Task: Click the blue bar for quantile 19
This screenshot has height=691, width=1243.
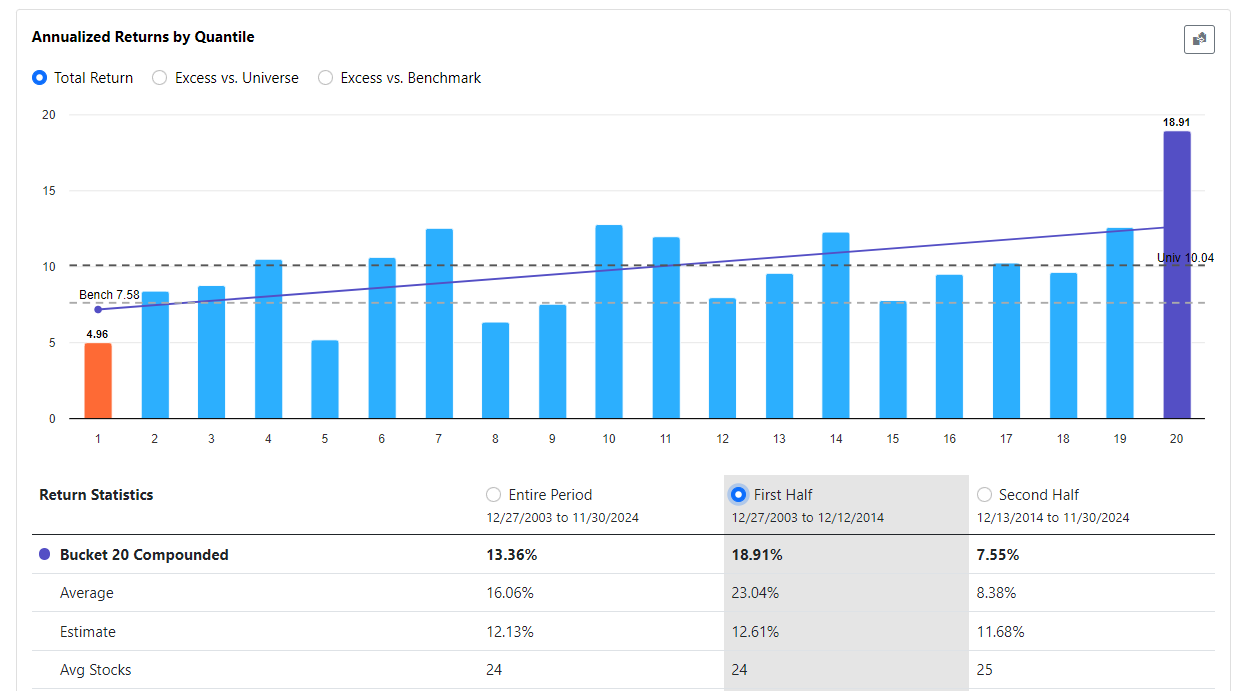Action: [1120, 323]
